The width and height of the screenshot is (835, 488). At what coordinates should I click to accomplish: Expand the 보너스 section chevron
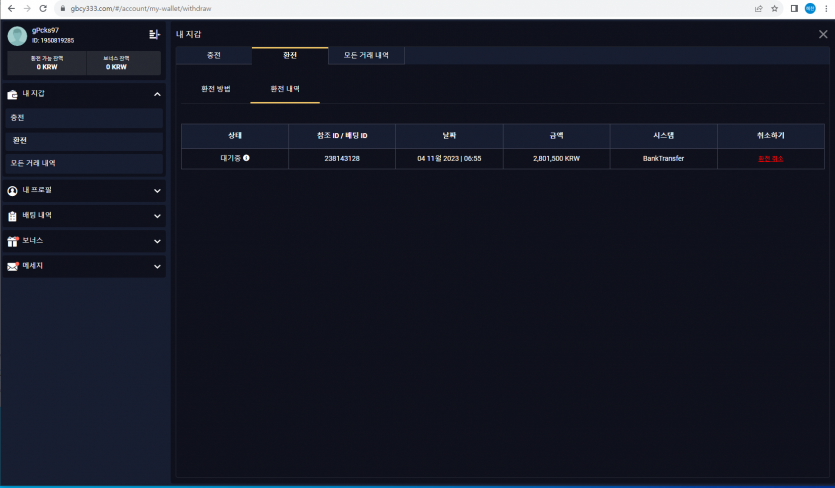coord(157,241)
